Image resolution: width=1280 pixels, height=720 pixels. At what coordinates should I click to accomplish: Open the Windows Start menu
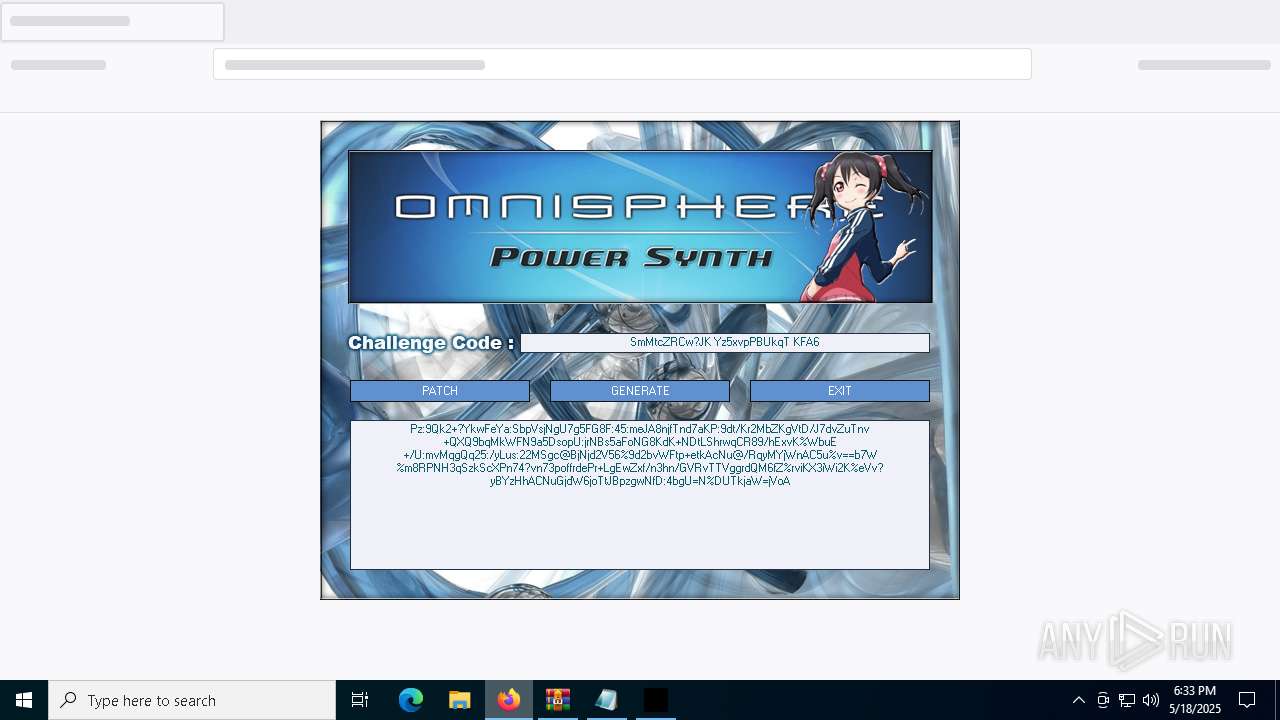[x=24, y=700]
